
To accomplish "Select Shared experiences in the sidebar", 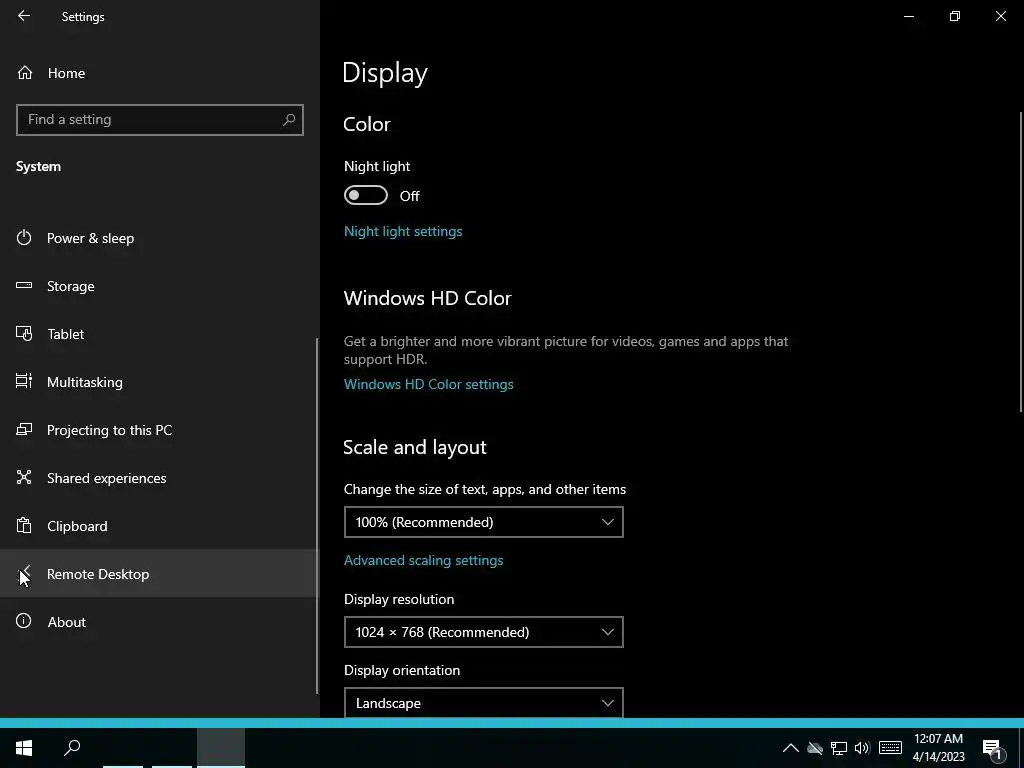I will point(160,478).
